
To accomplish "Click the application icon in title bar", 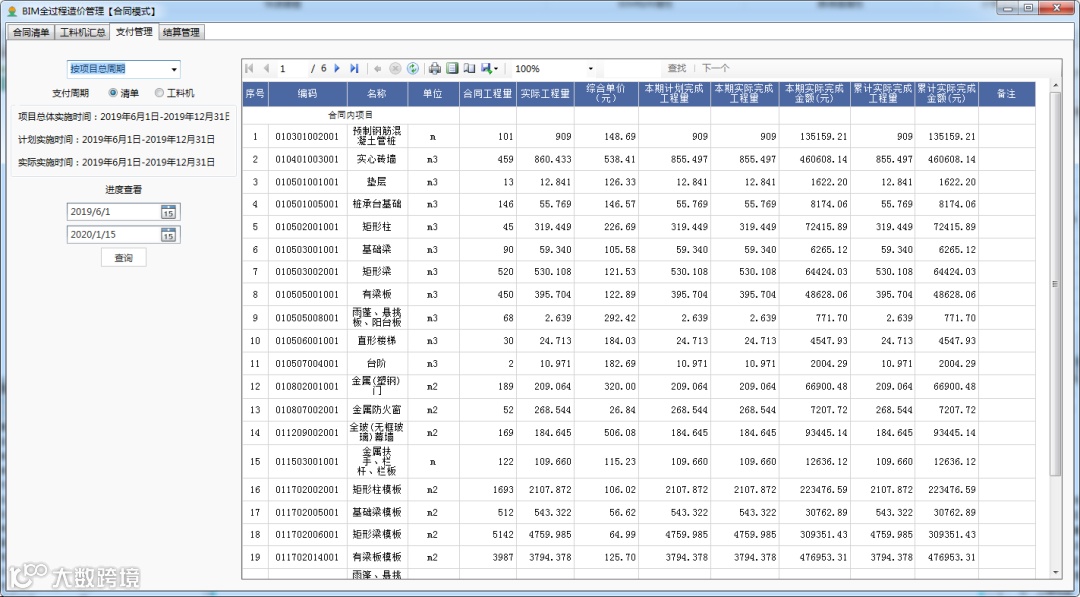I will [x=12, y=11].
